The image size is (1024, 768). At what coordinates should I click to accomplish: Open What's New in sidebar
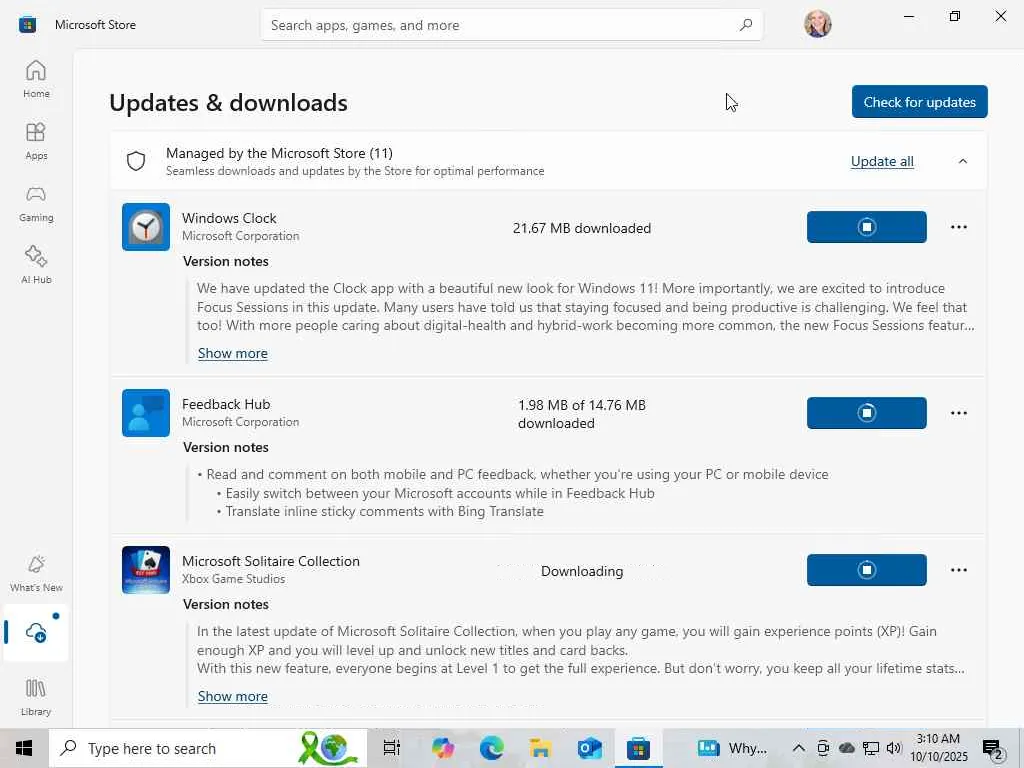tap(36, 573)
